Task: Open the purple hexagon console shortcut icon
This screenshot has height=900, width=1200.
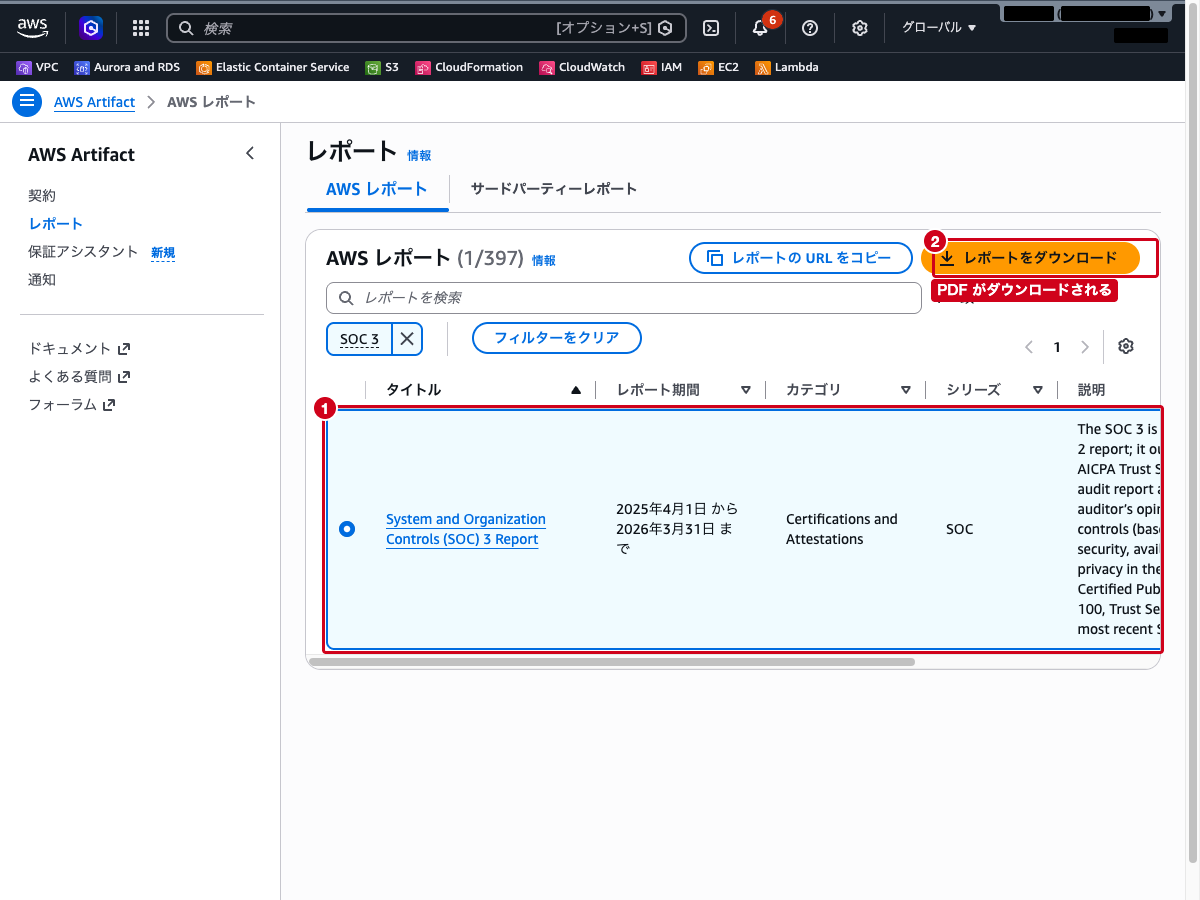Action: pos(91,28)
